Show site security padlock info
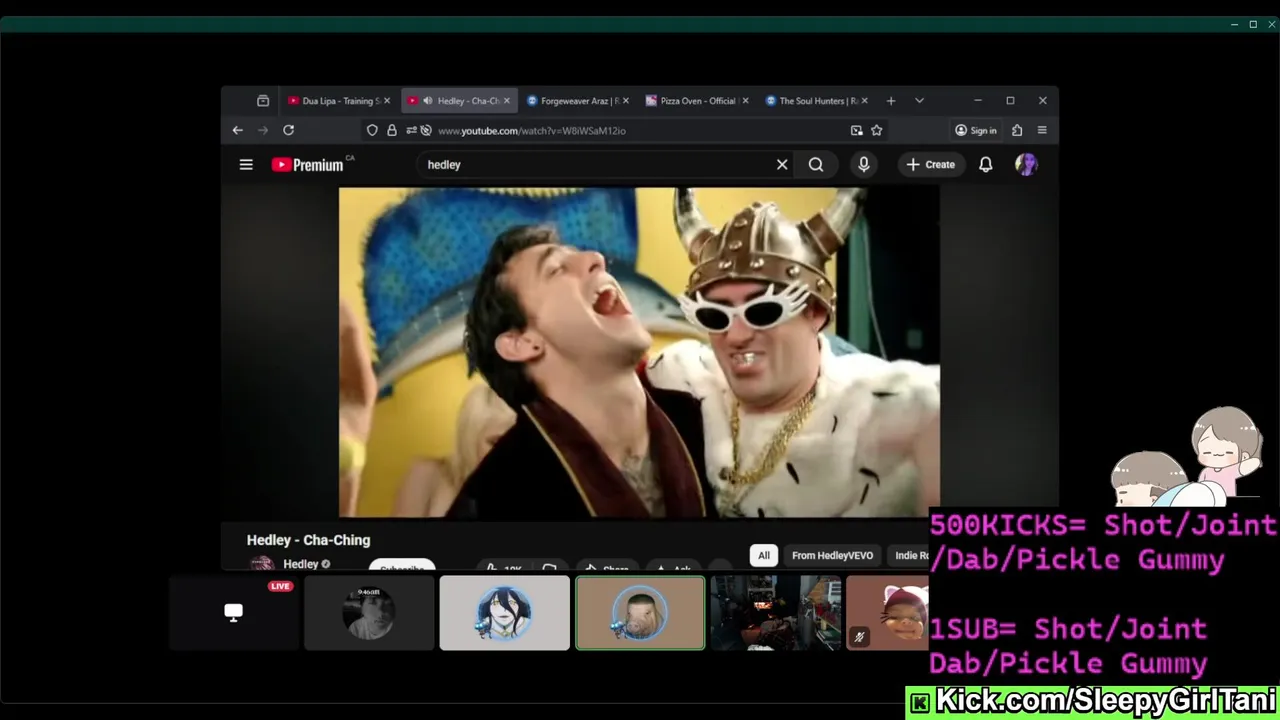 coord(392,130)
